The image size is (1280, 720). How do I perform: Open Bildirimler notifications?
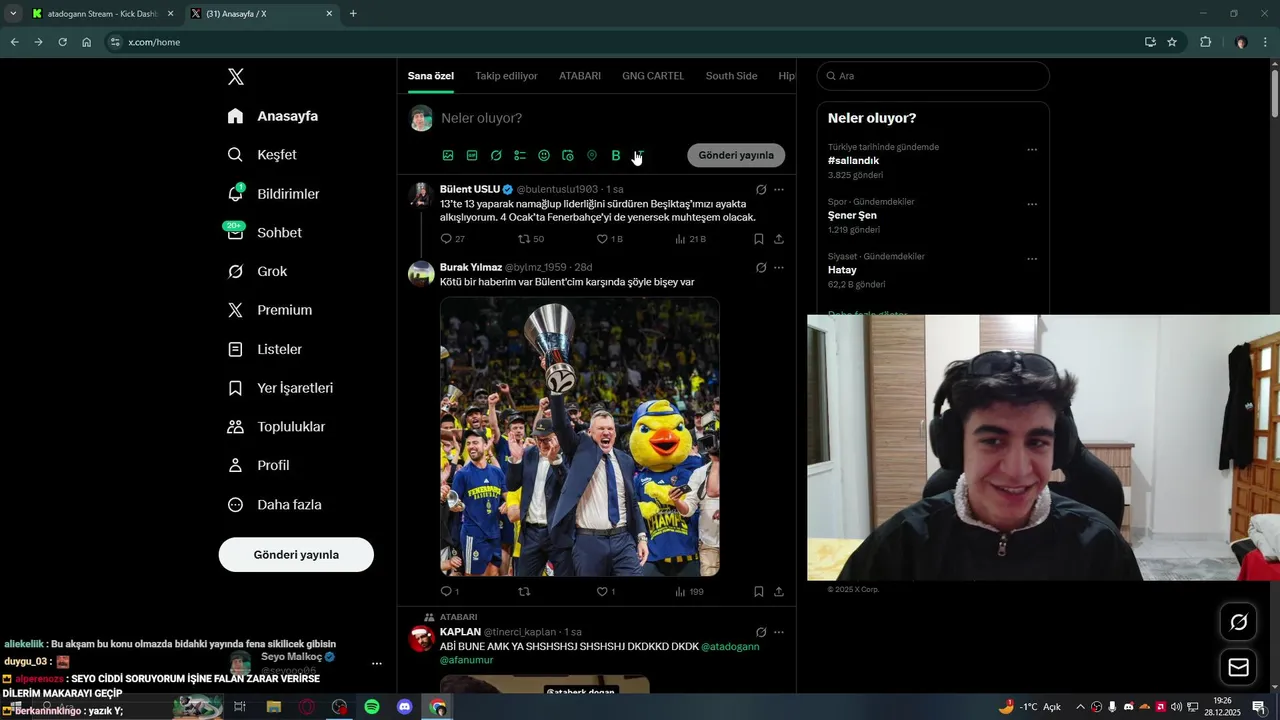pos(273,194)
